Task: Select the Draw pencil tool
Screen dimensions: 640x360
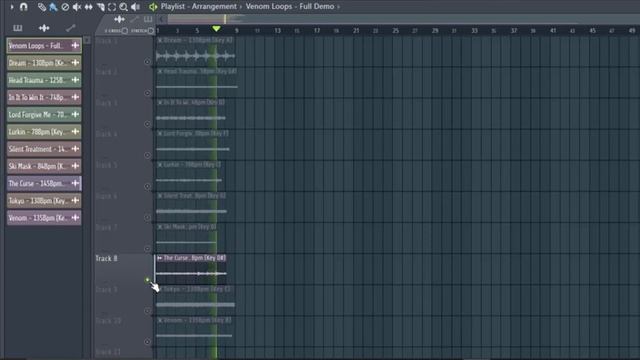Action: 42,7
